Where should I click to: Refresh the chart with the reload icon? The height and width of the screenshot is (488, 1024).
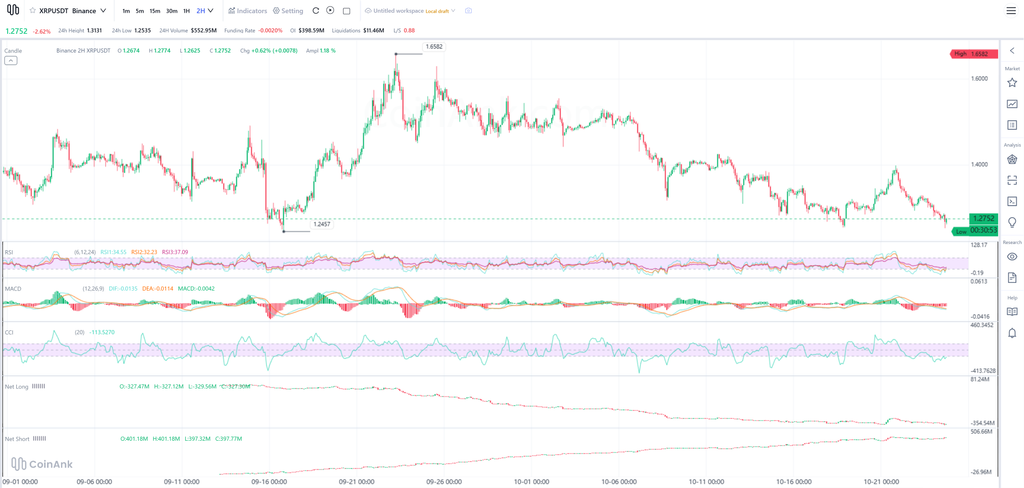pos(316,10)
